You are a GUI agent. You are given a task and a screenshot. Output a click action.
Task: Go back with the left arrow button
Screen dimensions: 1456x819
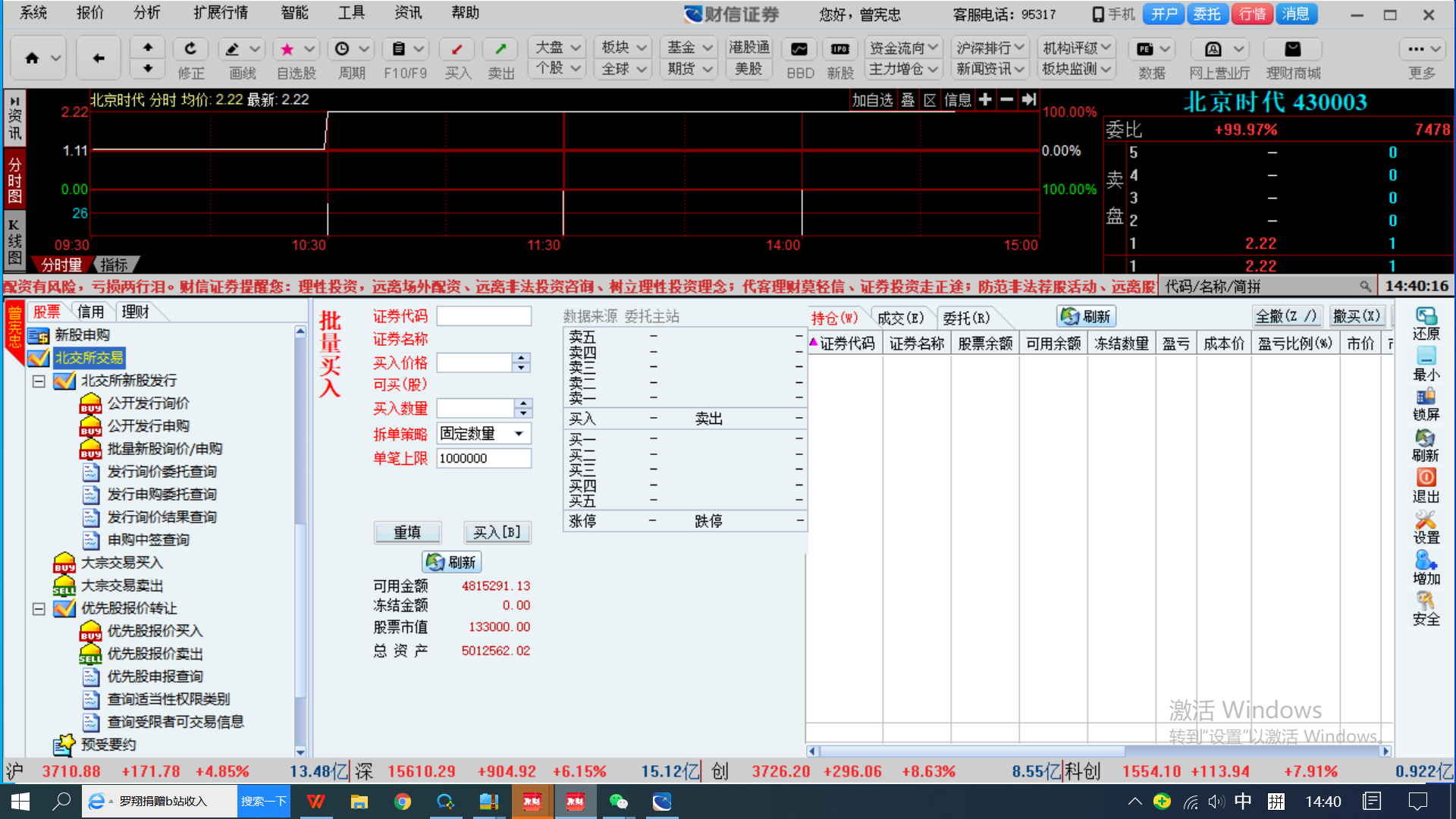click(99, 58)
